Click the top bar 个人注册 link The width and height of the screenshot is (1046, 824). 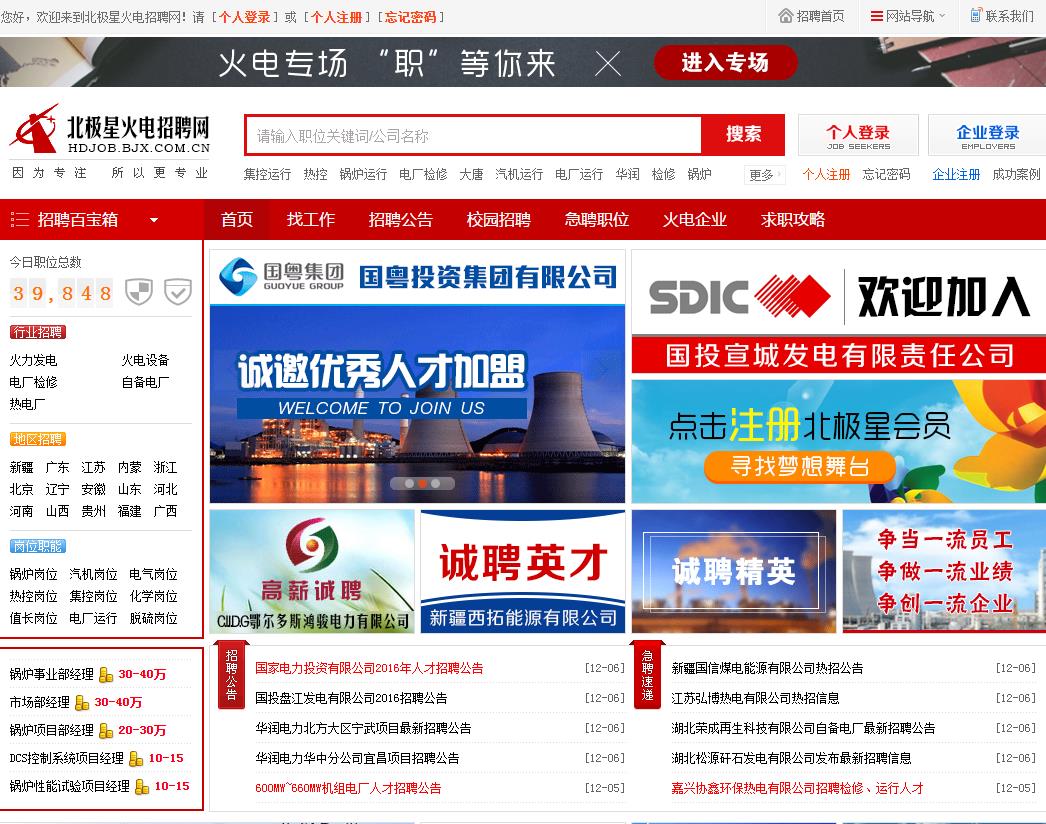click(x=337, y=17)
